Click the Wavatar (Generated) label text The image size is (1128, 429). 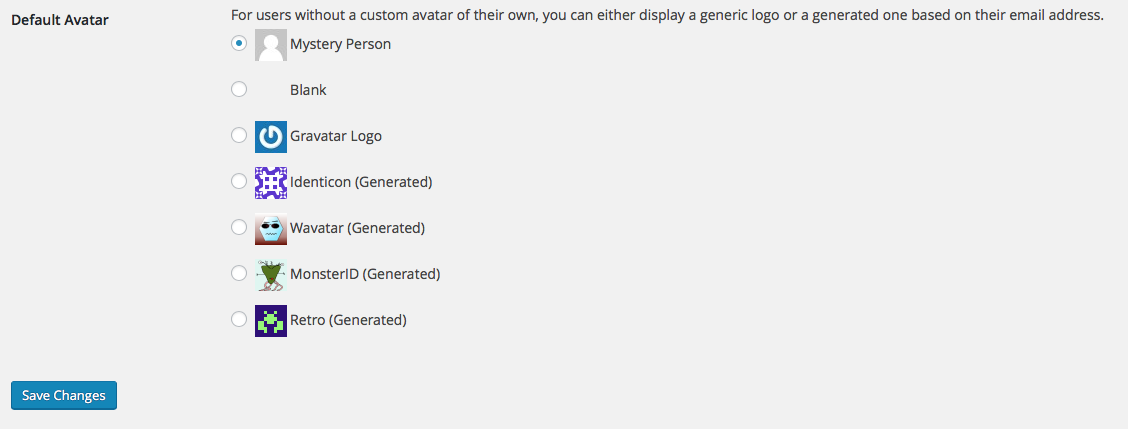point(357,228)
